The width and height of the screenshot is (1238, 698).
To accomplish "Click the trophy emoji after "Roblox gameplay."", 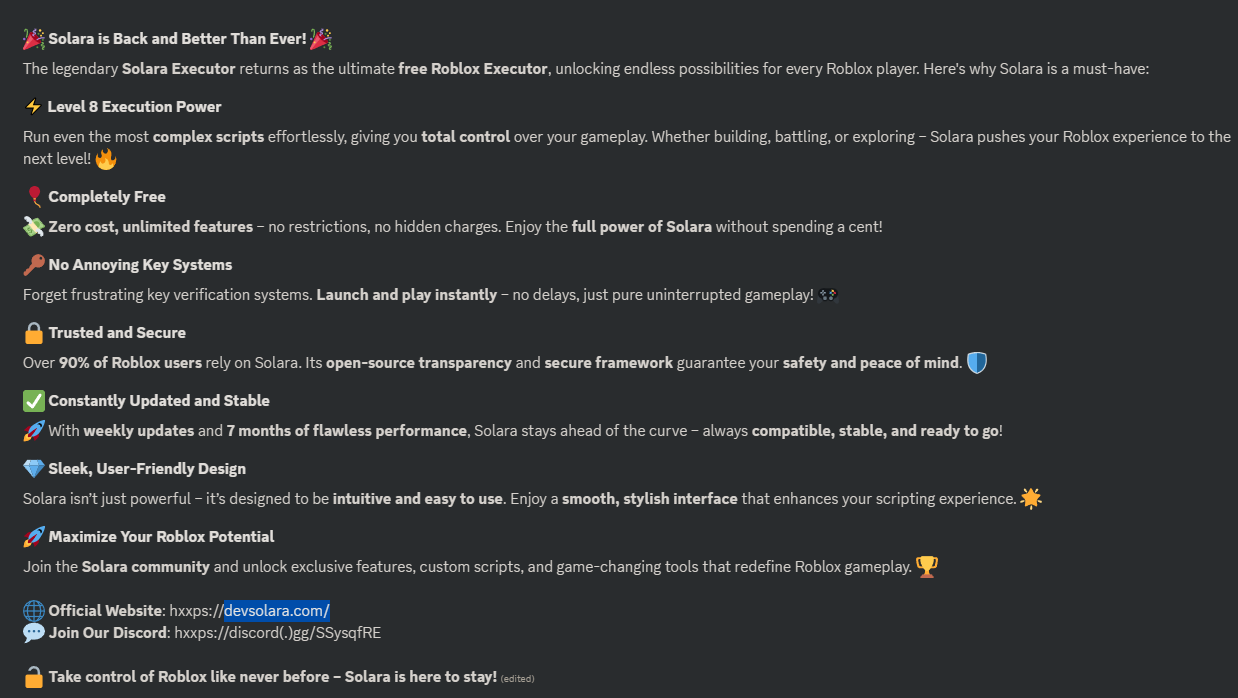I will pos(927,567).
